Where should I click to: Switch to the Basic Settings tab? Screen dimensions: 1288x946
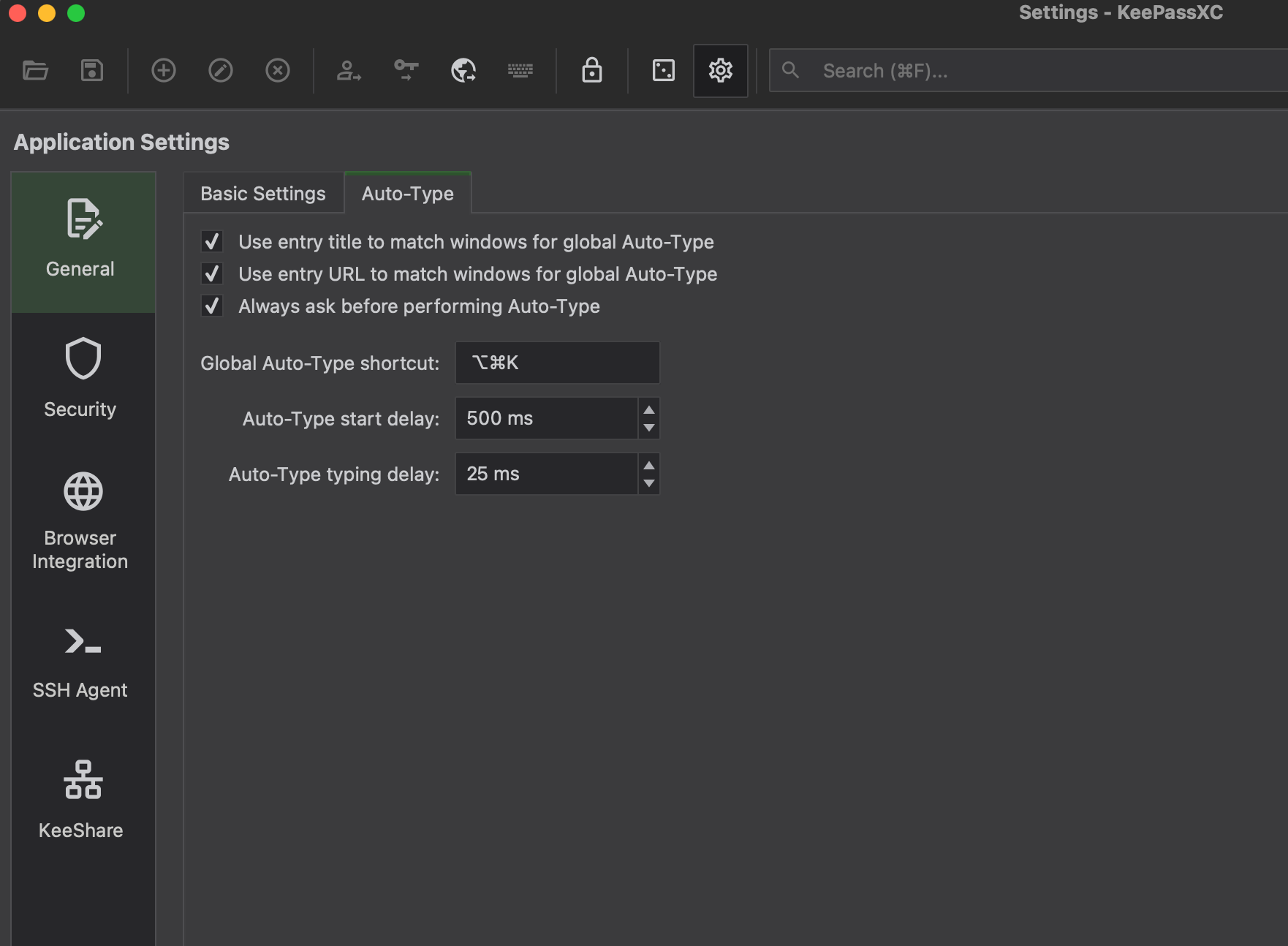263,194
